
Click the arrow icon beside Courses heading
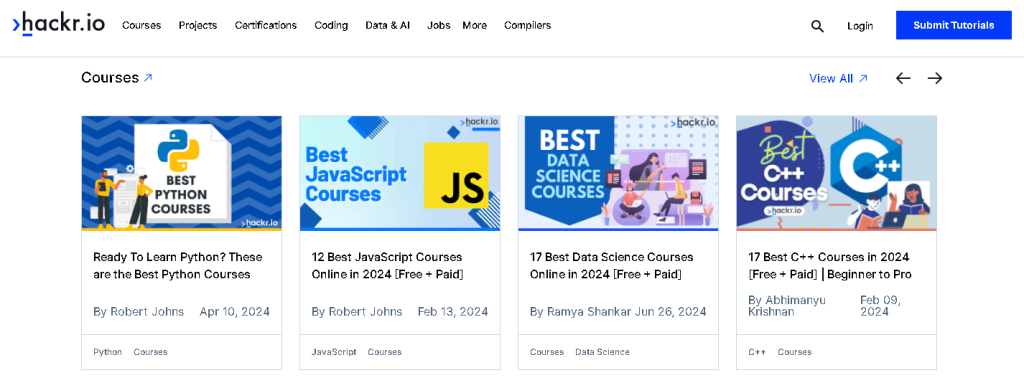coord(148,78)
